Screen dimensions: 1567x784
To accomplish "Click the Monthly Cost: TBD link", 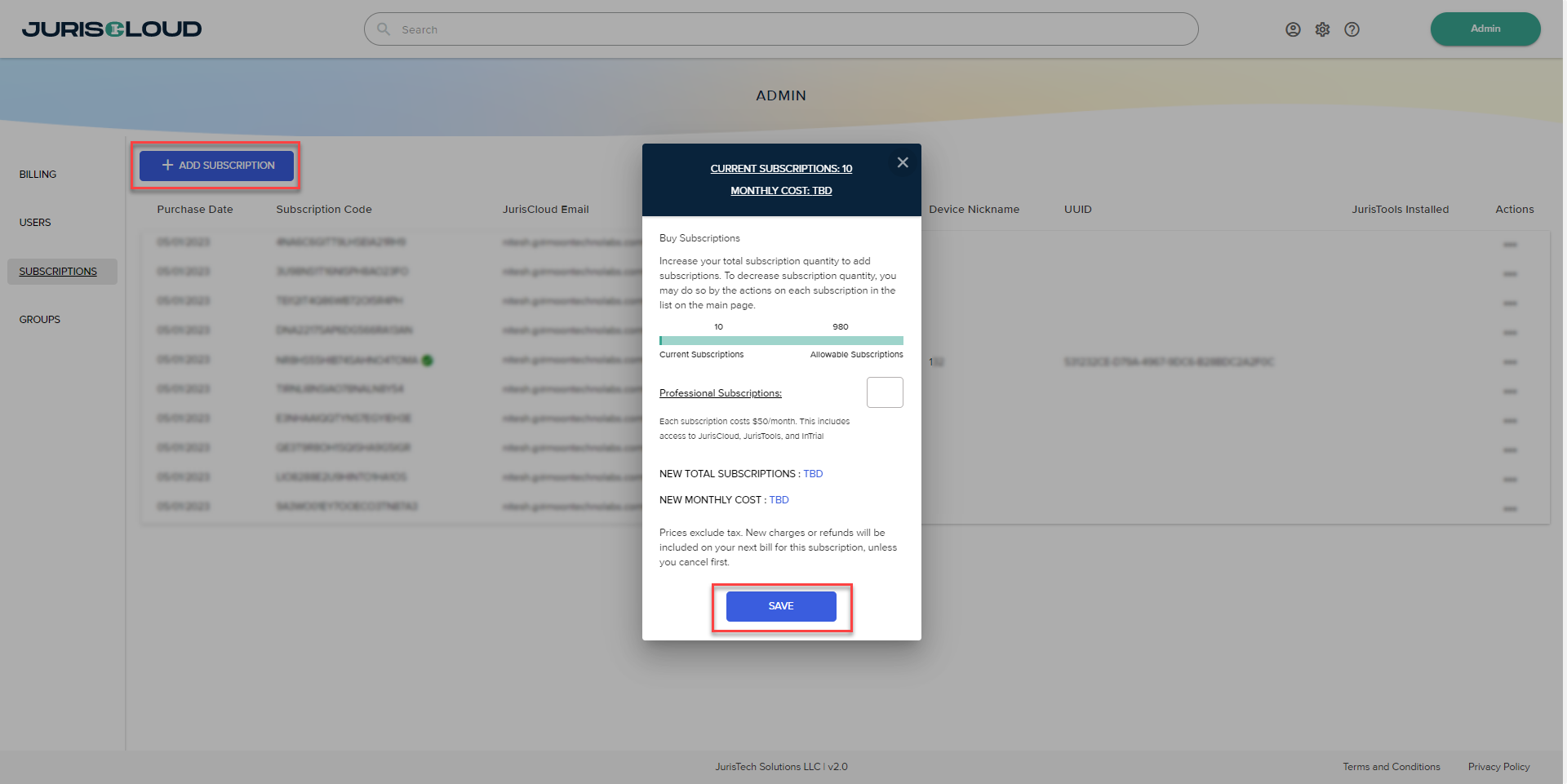I will coord(781,191).
